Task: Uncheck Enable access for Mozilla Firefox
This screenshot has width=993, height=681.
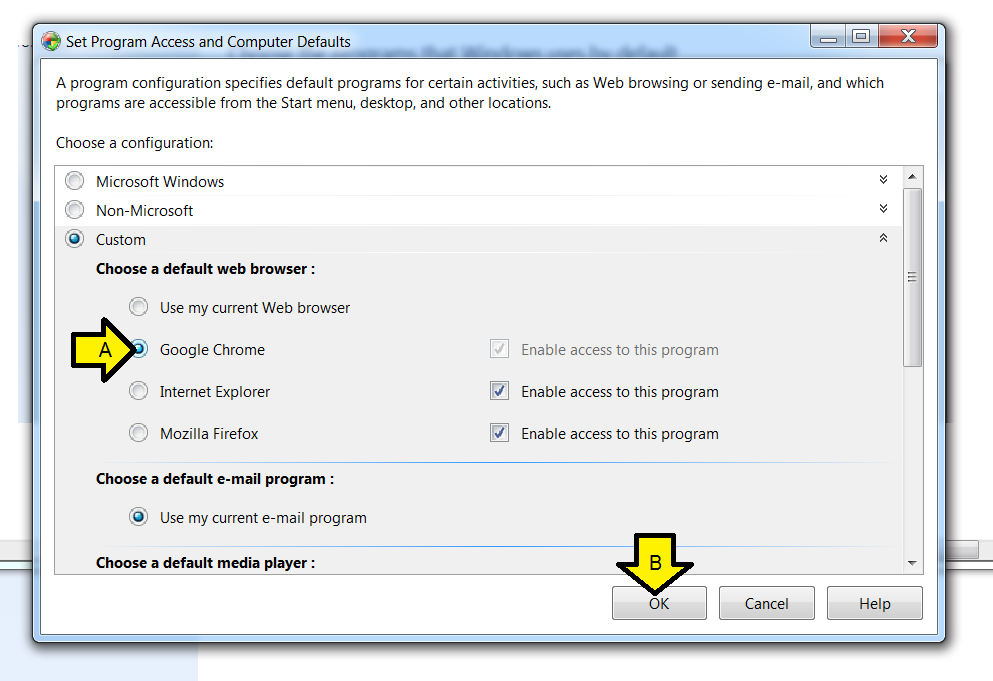Action: [499, 433]
